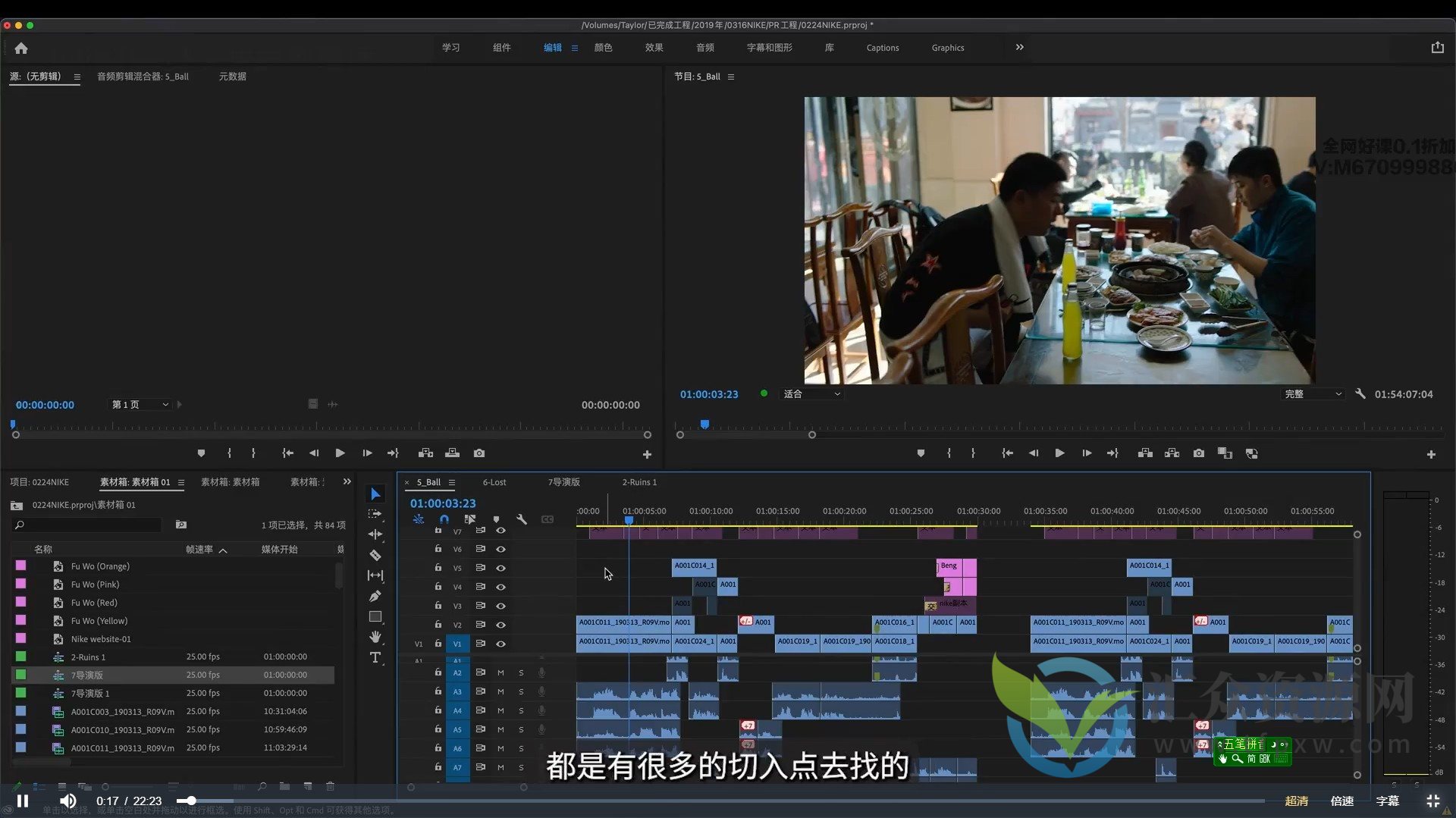Image resolution: width=1456 pixels, height=818 pixels.
Task: Open the zoom level 适合 dropdown
Action: click(812, 394)
